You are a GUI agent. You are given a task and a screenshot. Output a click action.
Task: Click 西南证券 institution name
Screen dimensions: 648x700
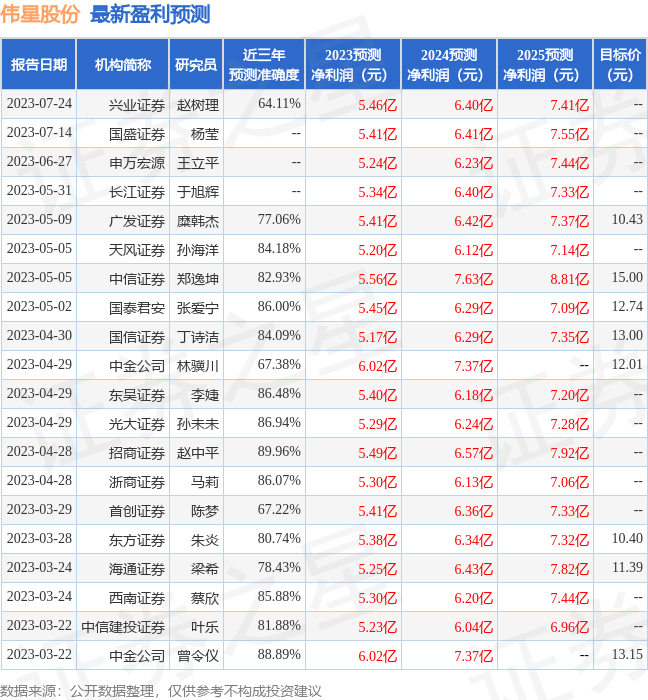137,599
